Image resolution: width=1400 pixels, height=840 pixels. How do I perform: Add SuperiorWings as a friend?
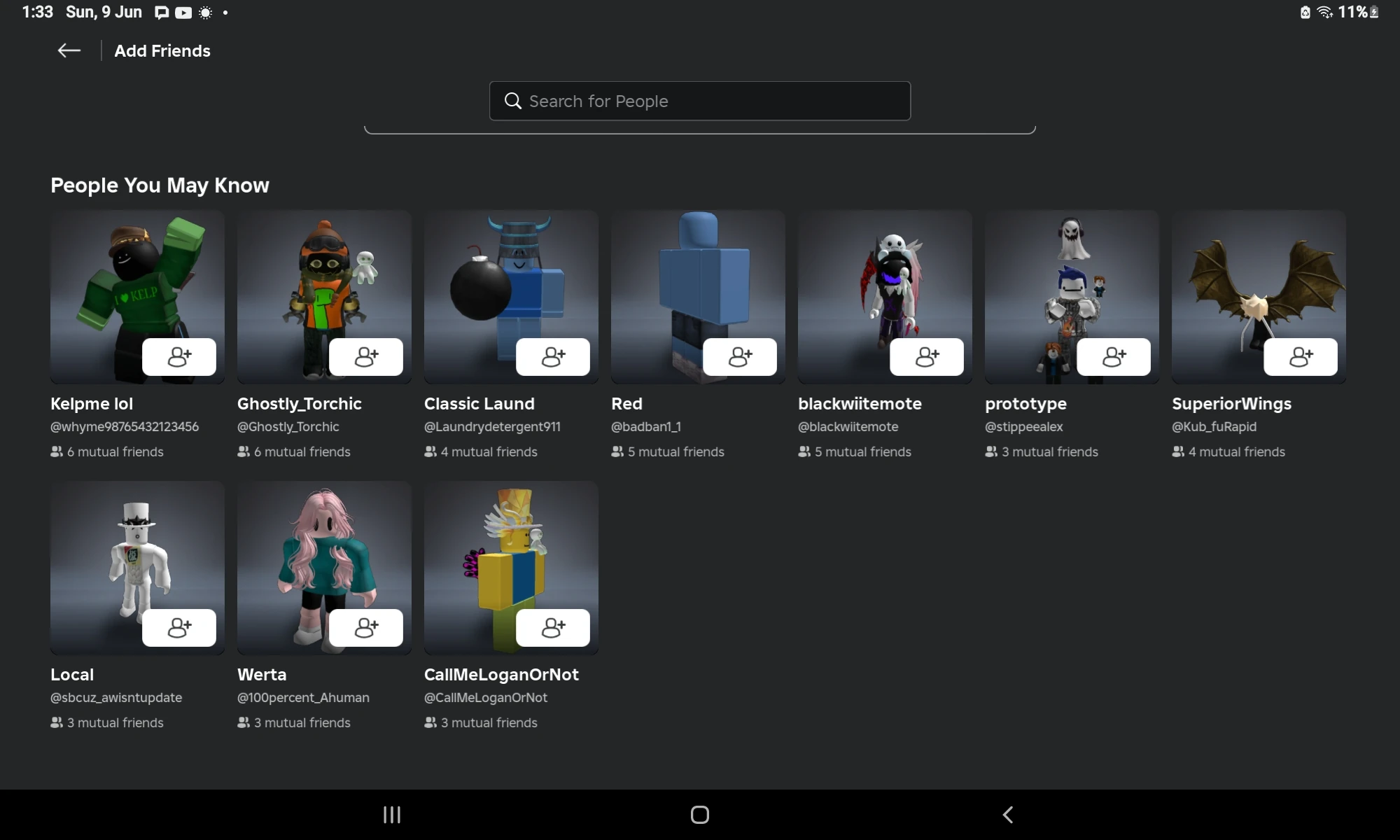pyautogui.click(x=1301, y=357)
